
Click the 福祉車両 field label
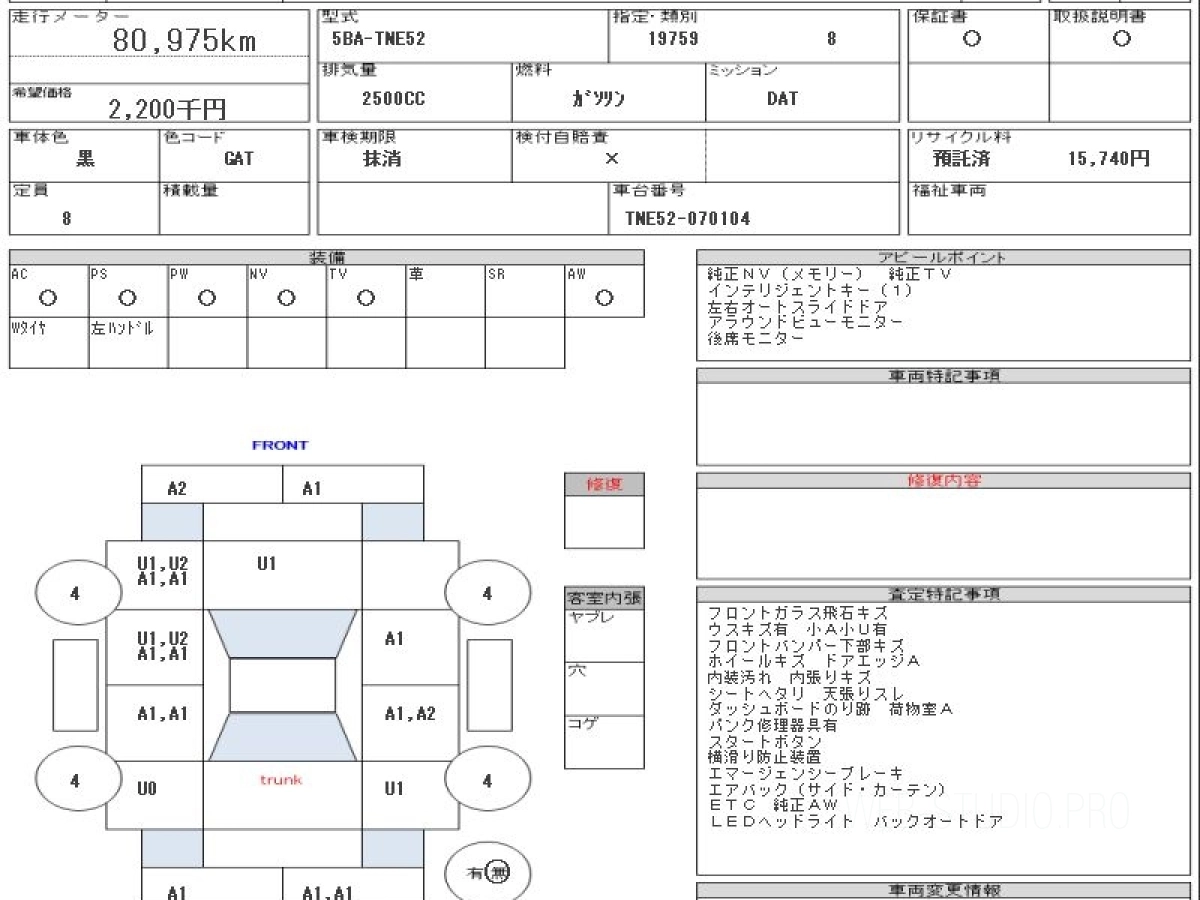(947, 190)
